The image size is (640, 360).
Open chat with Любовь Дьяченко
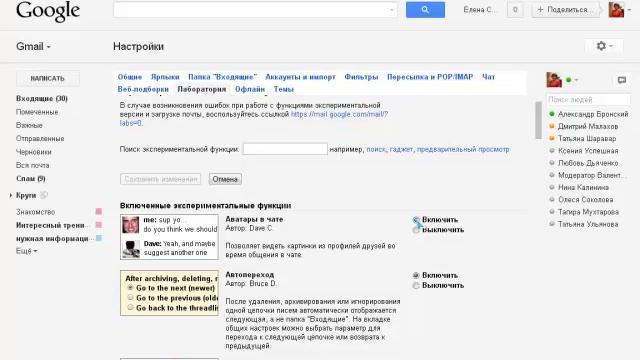tap(588, 163)
